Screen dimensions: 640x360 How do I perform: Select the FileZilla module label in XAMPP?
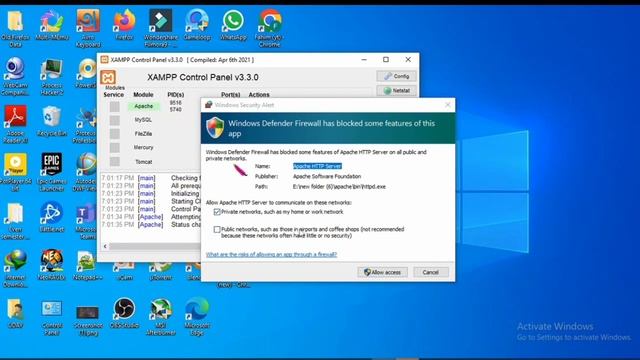[x=143, y=134]
